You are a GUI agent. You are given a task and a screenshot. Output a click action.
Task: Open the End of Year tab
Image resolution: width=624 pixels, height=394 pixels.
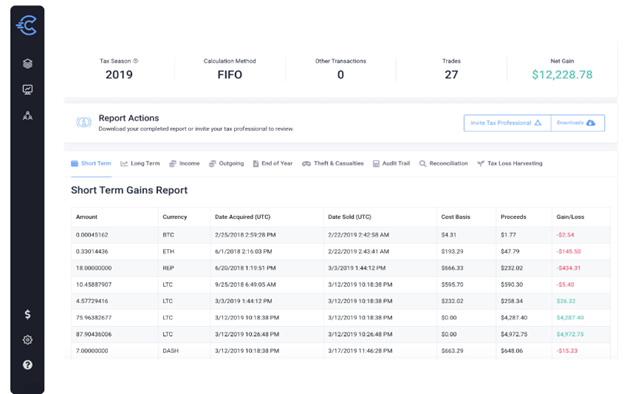point(273,164)
